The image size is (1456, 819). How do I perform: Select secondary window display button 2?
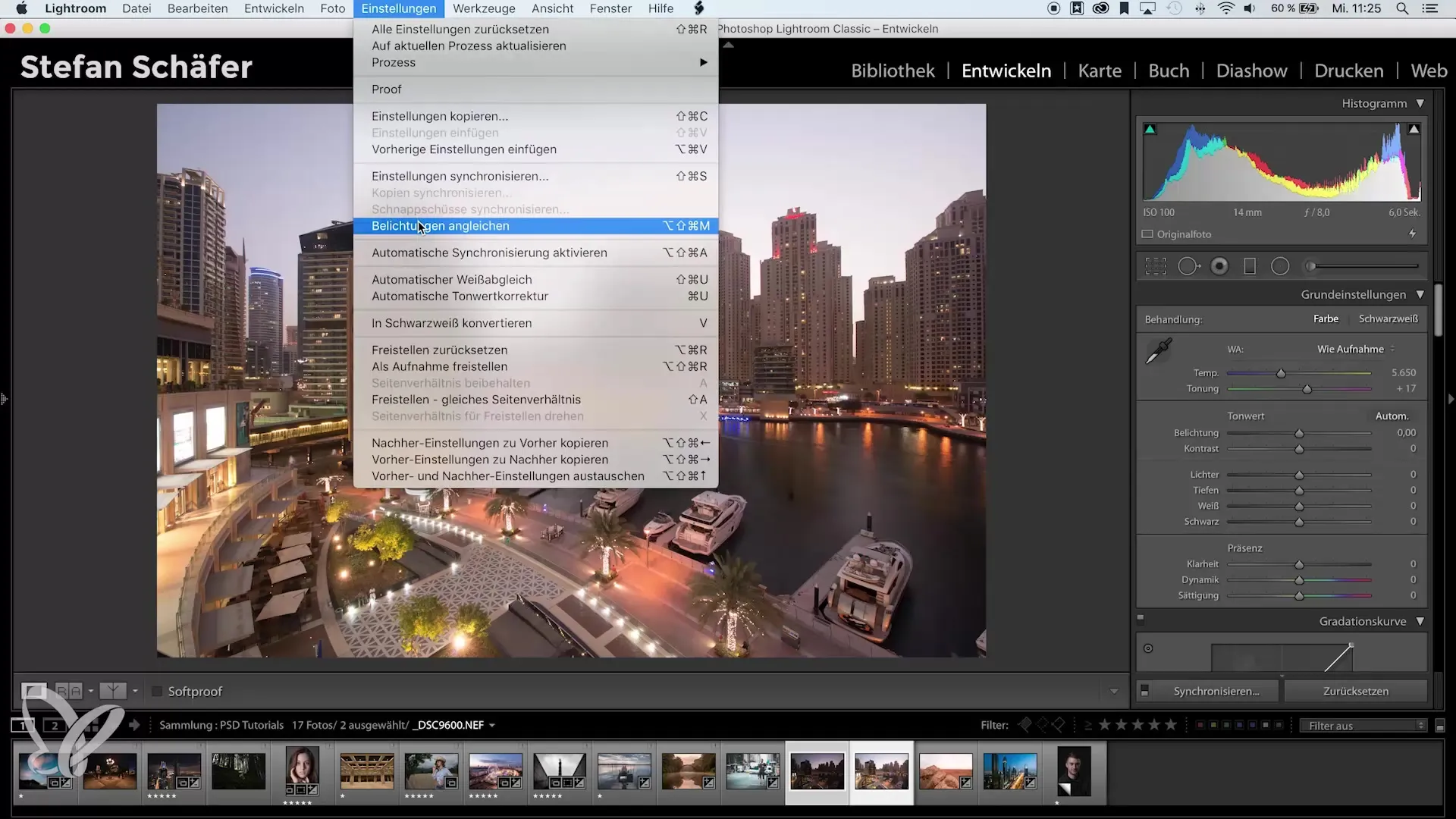54,726
